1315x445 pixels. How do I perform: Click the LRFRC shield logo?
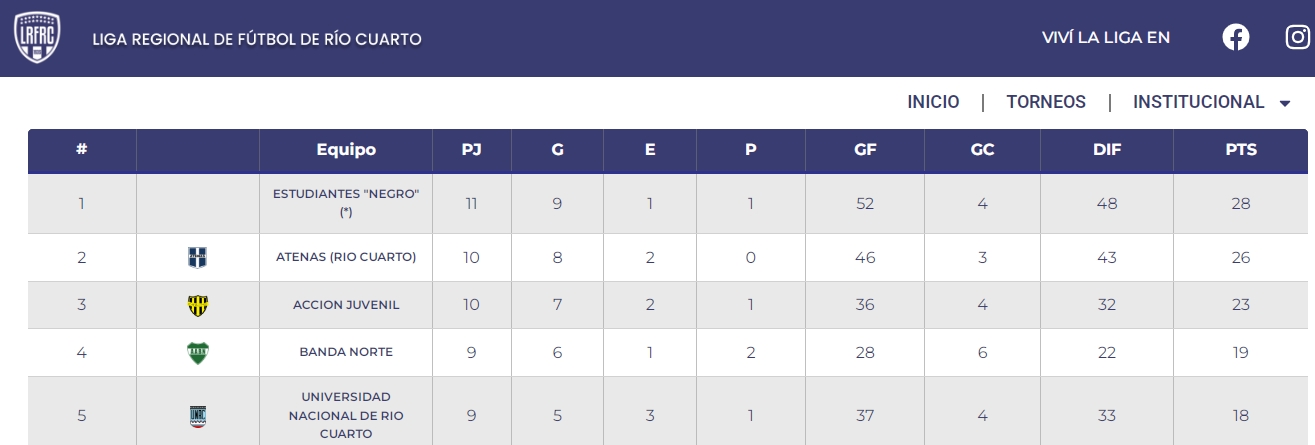38,38
